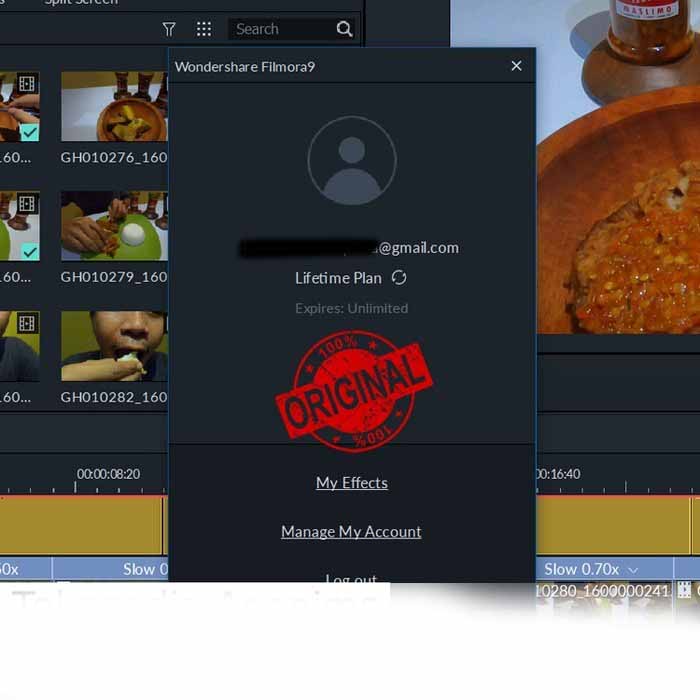Click the Expires: Unlimited text
Image resolution: width=700 pixels, height=700 pixels.
(352, 308)
